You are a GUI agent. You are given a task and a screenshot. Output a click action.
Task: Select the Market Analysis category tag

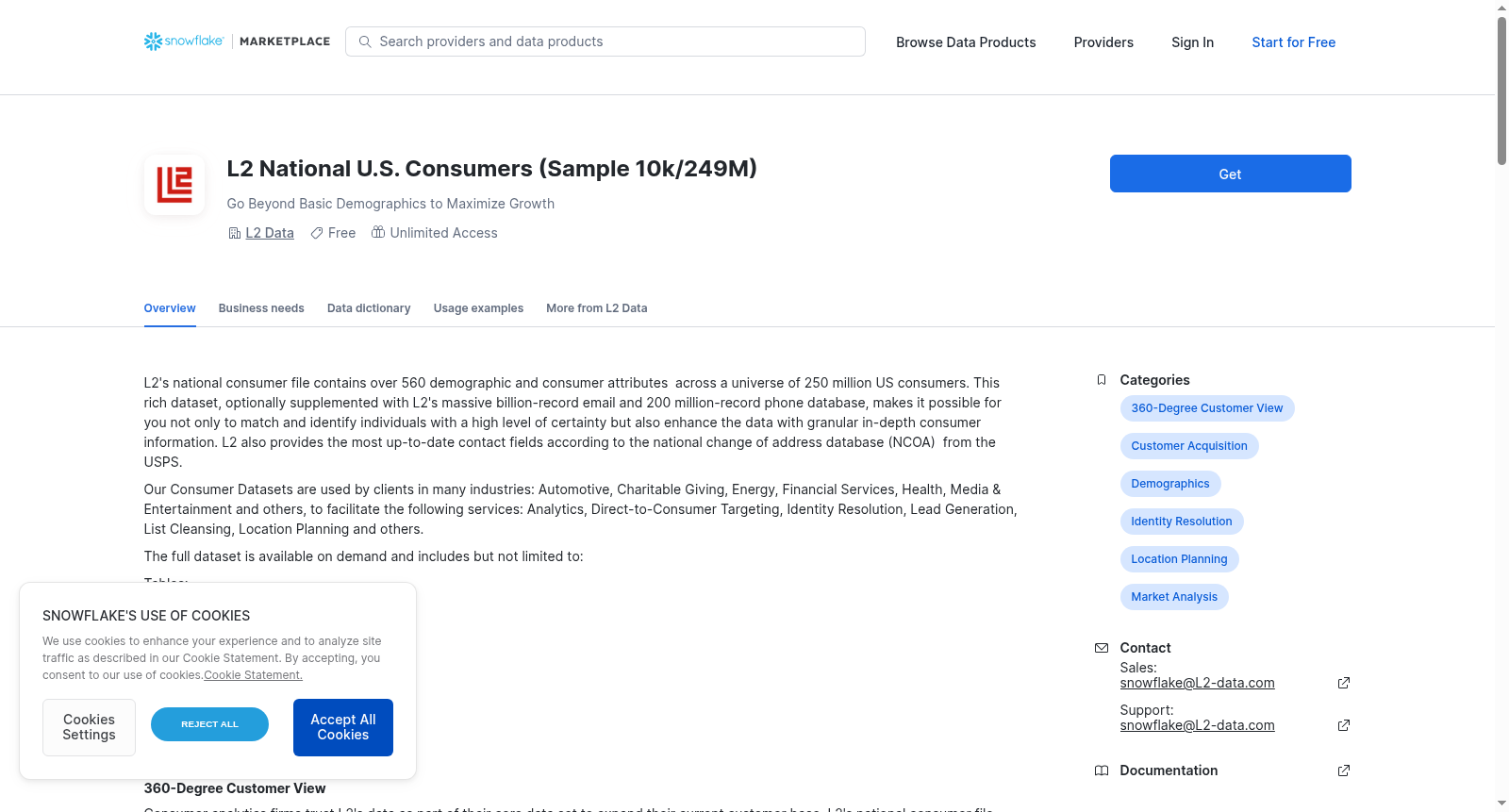(x=1174, y=597)
